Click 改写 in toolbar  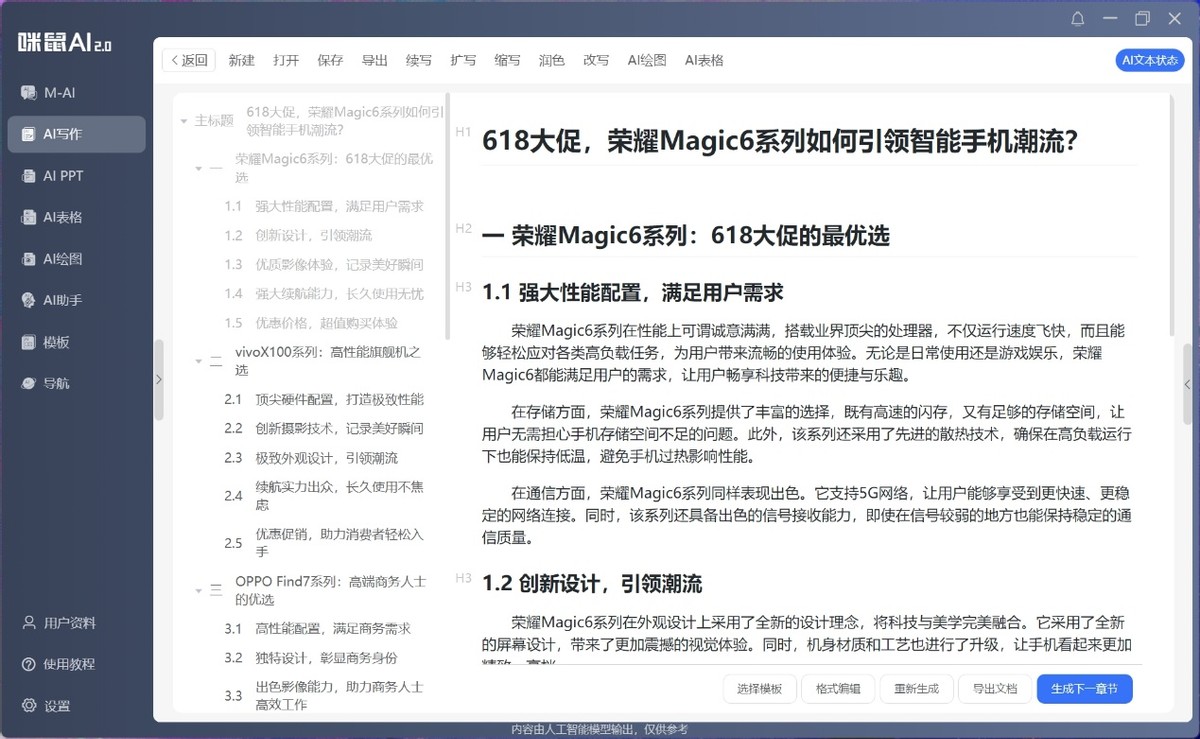click(596, 60)
